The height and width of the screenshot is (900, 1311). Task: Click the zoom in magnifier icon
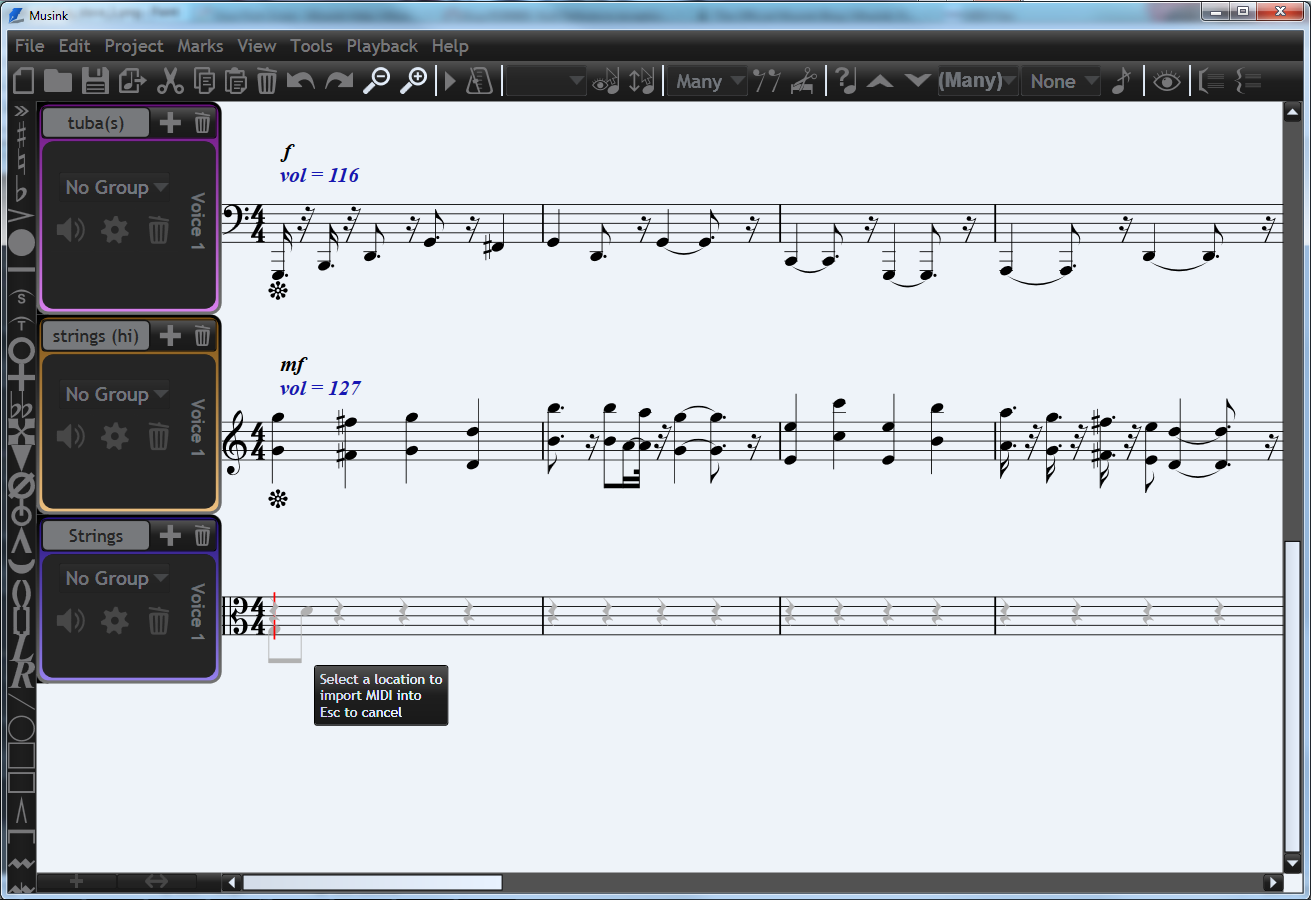413,81
